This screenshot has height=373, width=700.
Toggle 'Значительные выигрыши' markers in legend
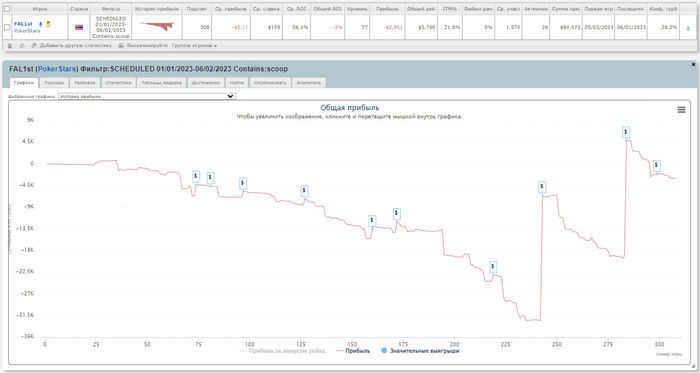coord(420,351)
